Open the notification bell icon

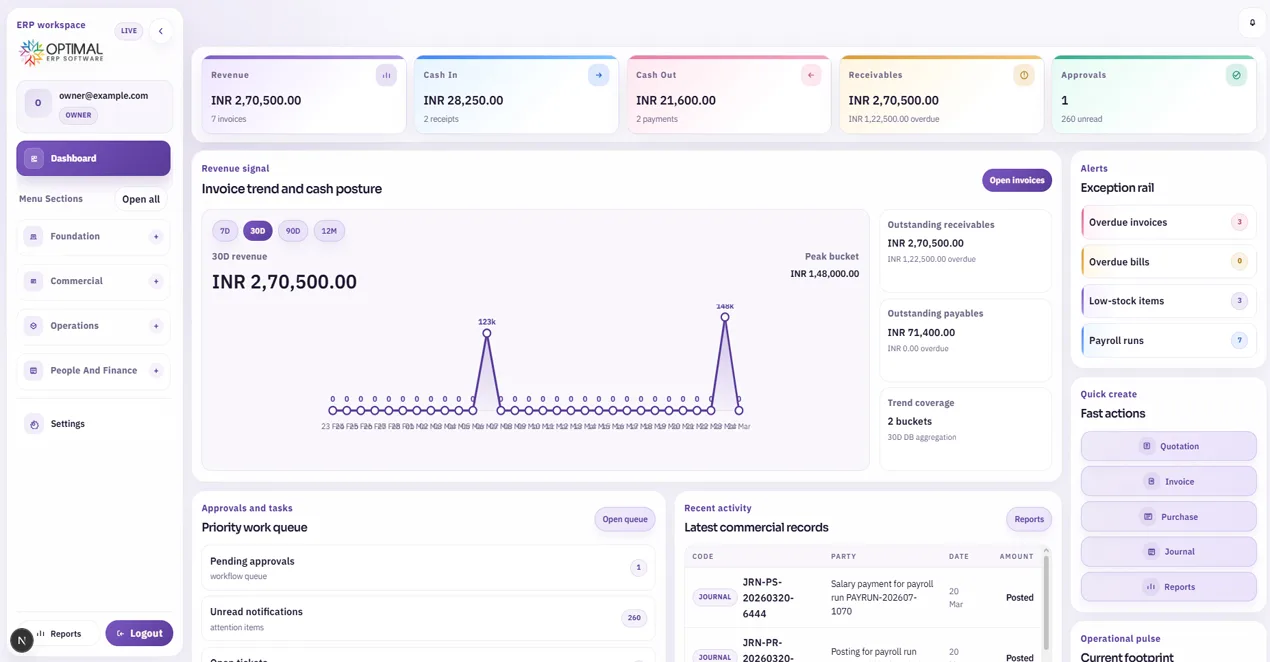tap(1252, 23)
